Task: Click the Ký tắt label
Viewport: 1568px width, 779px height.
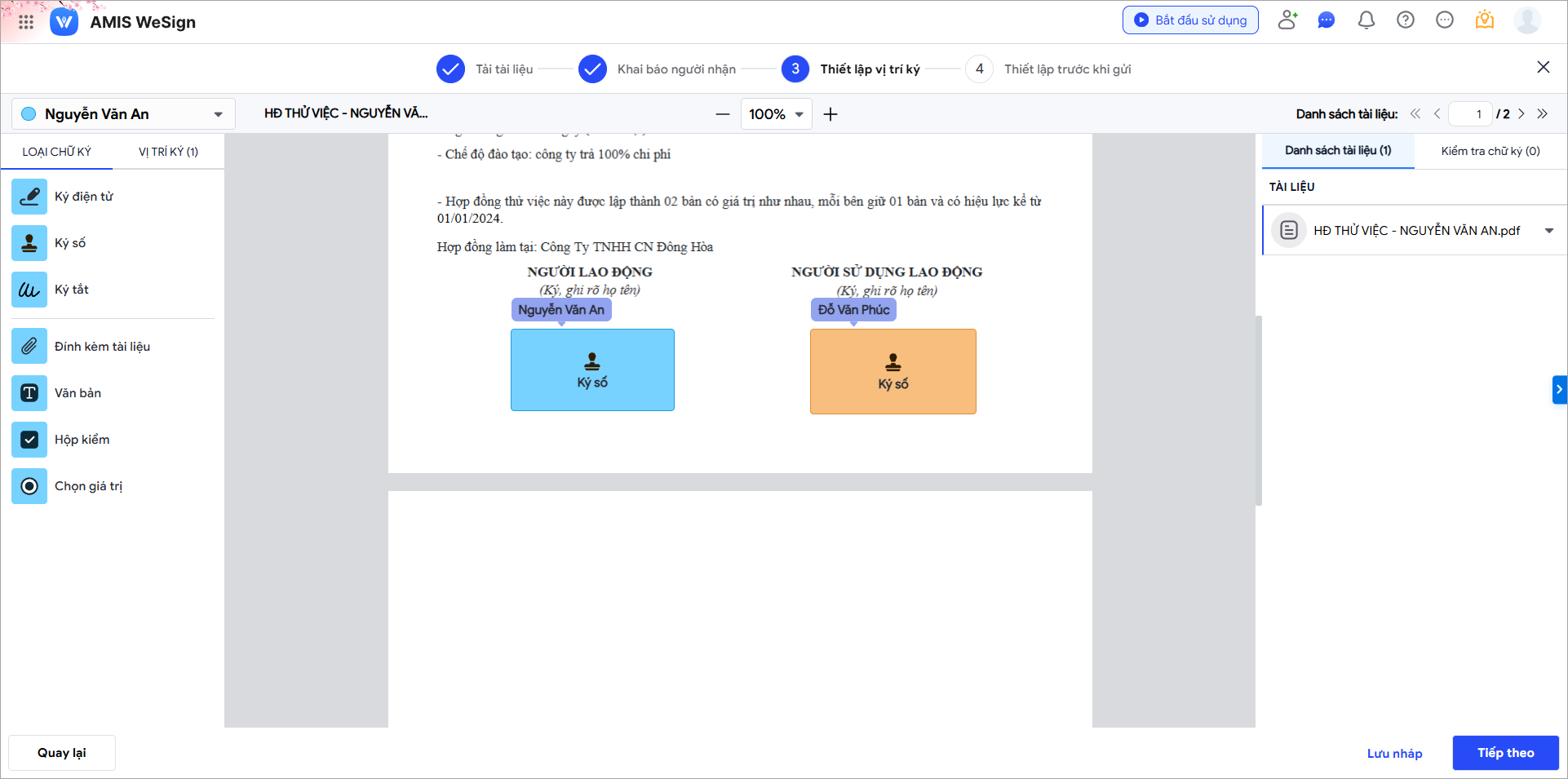Action: [x=71, y=290]
